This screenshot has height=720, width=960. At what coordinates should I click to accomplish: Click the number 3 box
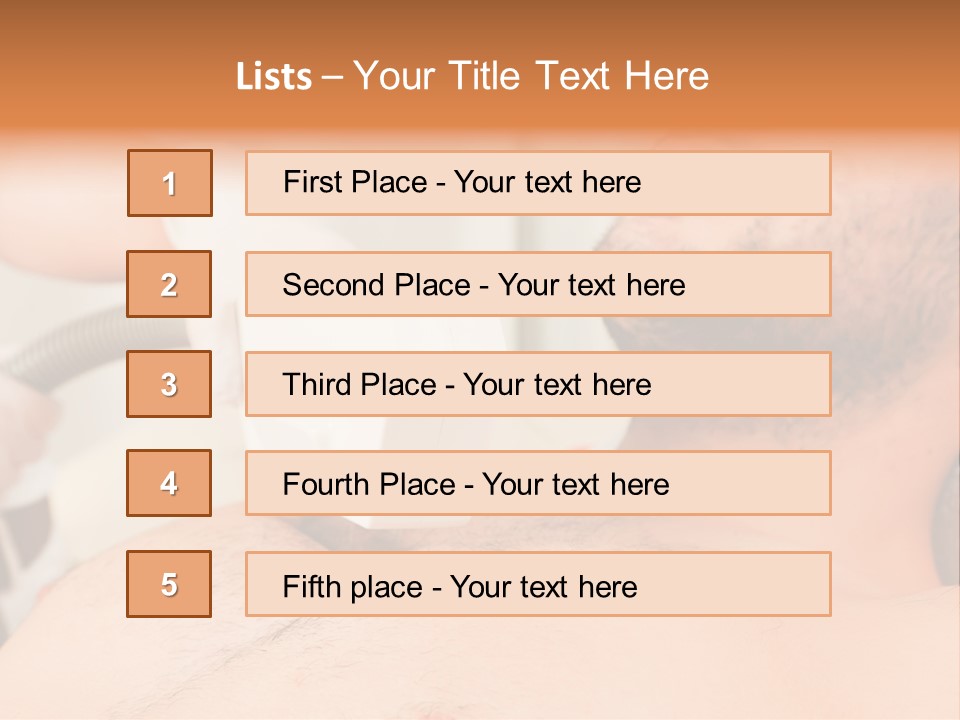coord(169,384)
